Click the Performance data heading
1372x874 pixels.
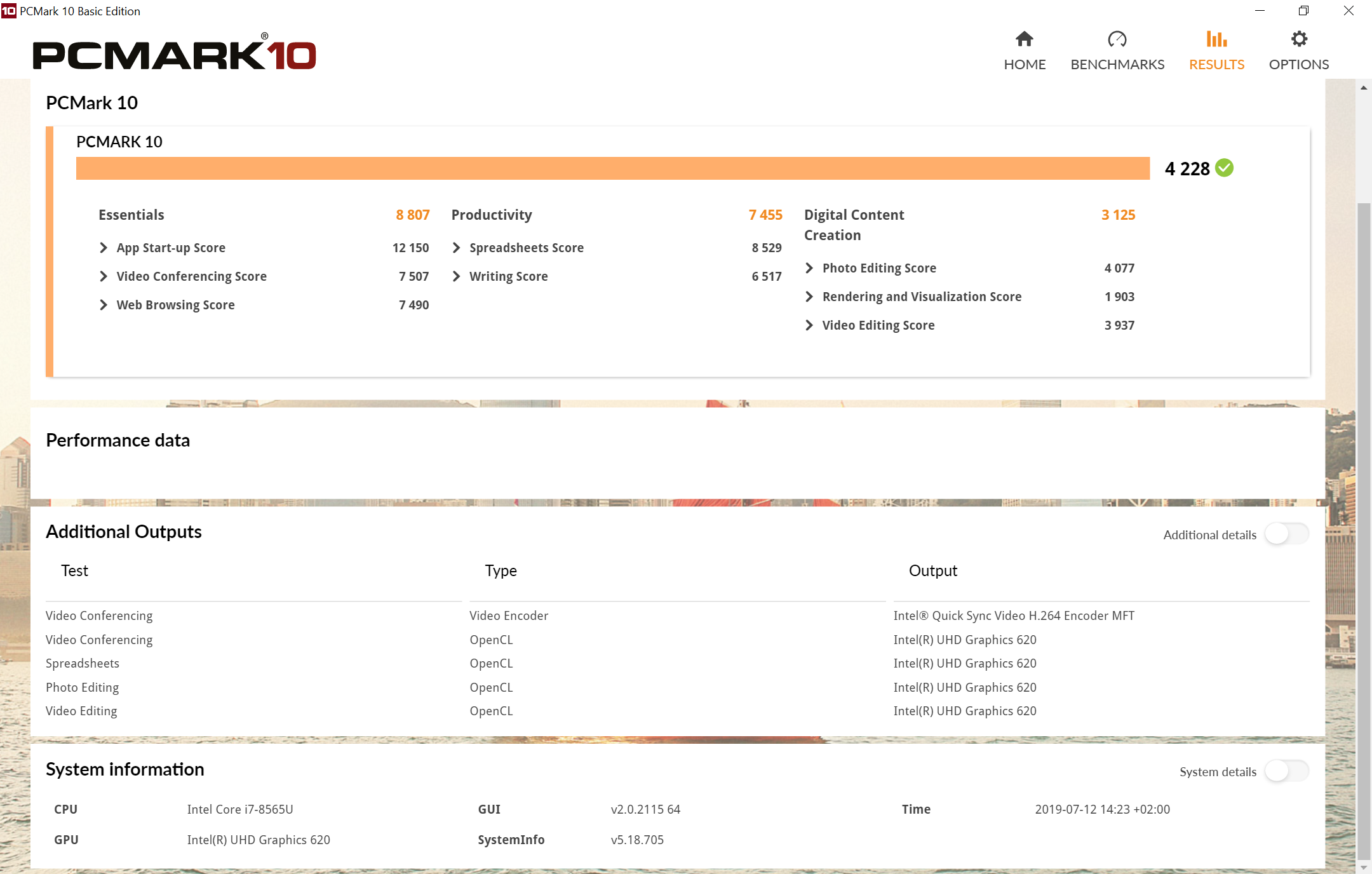click(x=118, y=440)
